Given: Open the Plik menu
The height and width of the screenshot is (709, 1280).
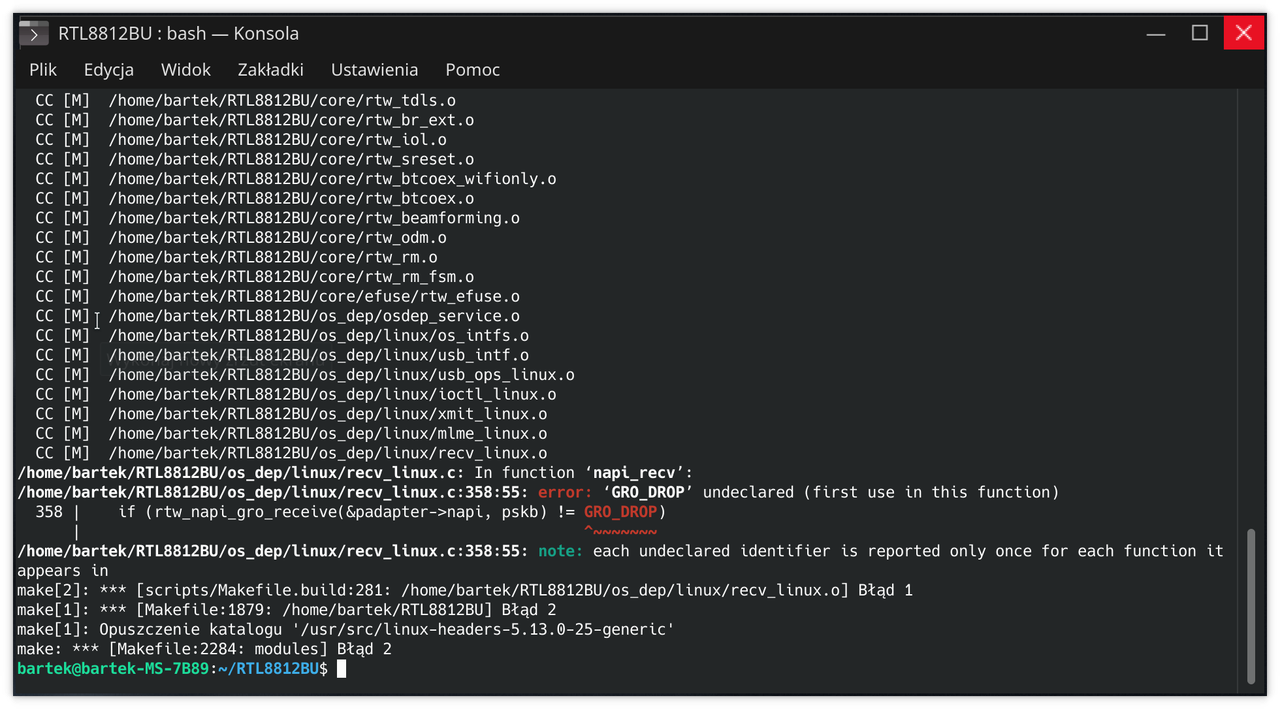Looking at the screenshot, I should [43, 69].
